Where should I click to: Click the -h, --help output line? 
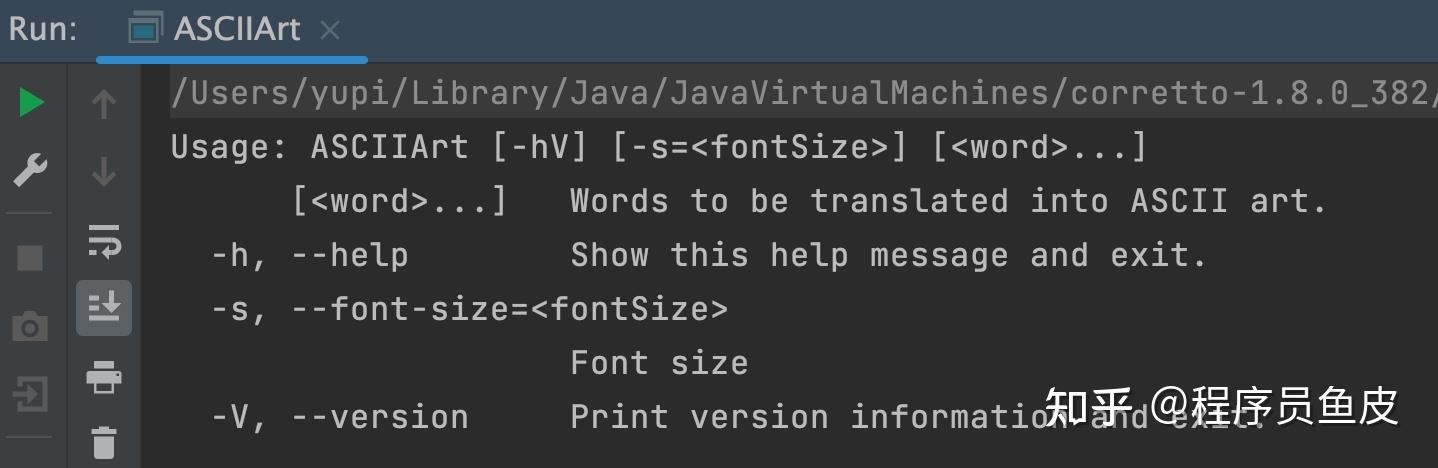pyautogui.click(x=709, y=255)
